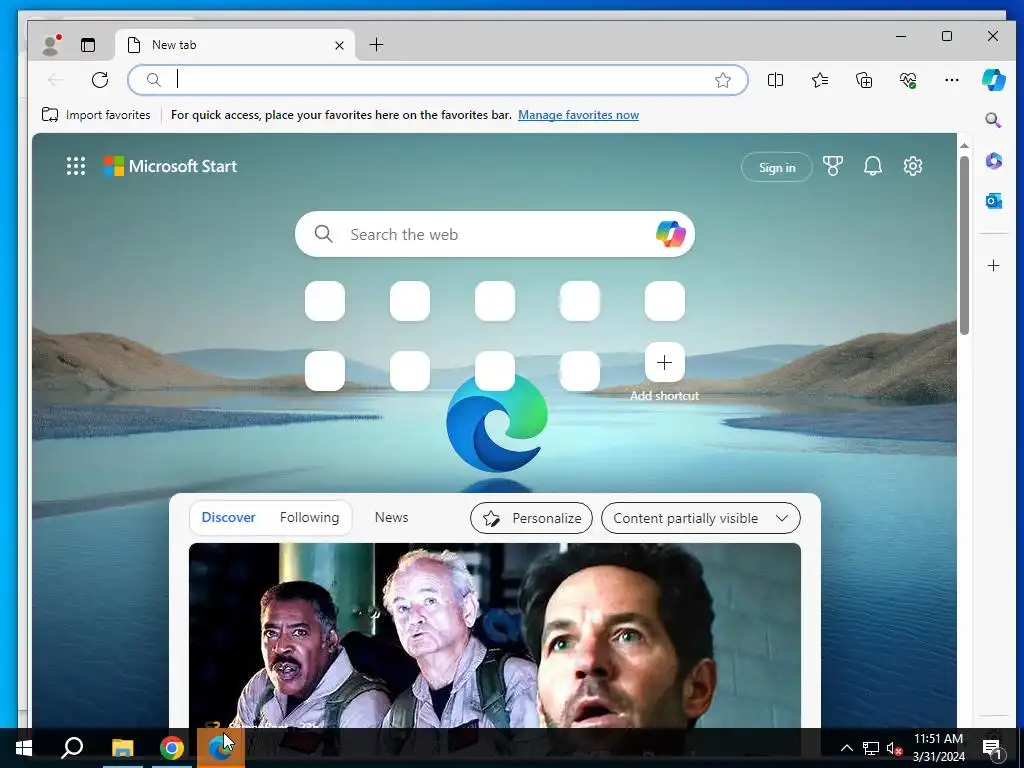Open page settings gear icon
The image size is (1024, 768).
(x=912, y=166)
